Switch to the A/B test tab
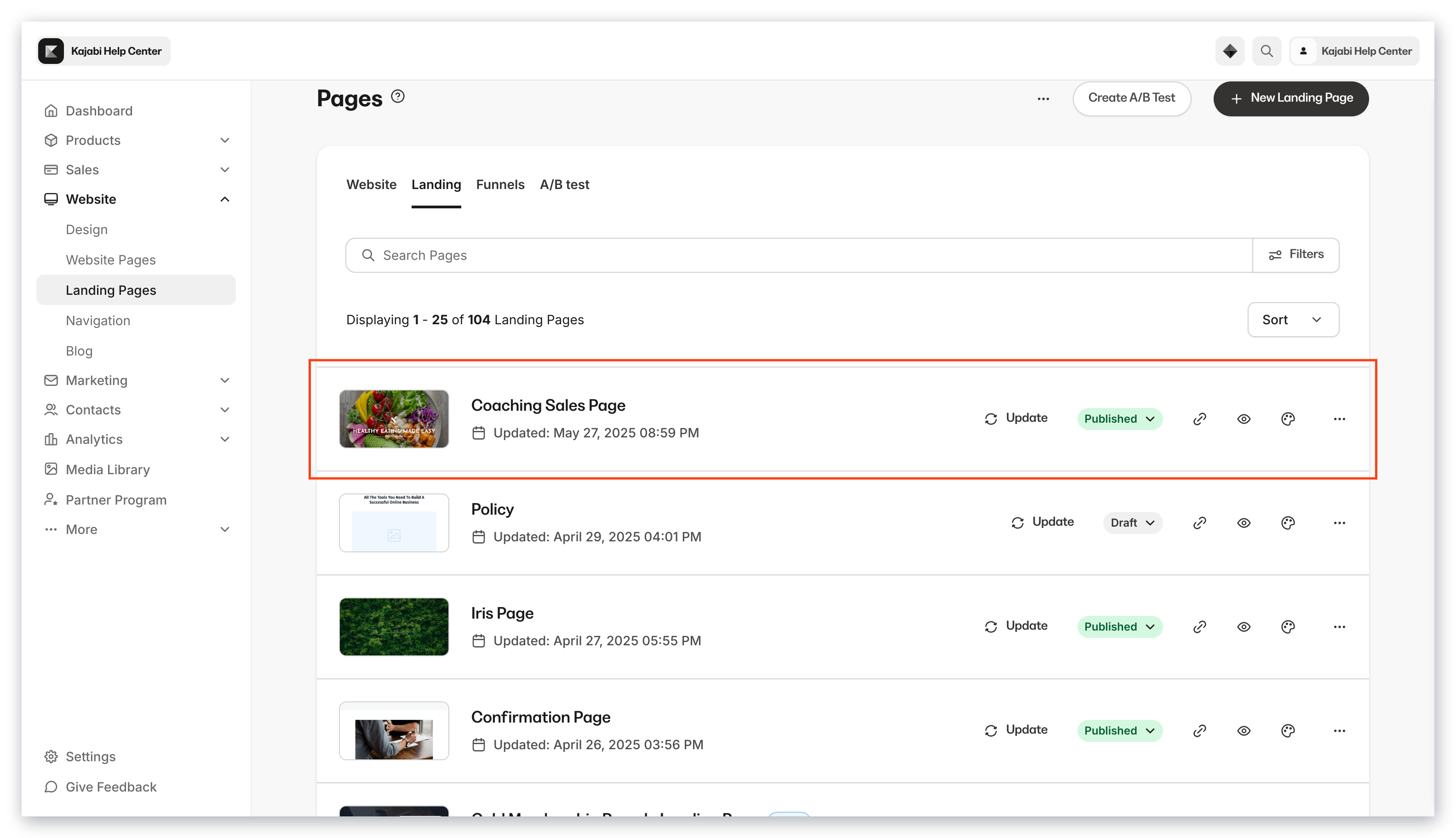1456x838 pixels. click(x=564, y=184)
